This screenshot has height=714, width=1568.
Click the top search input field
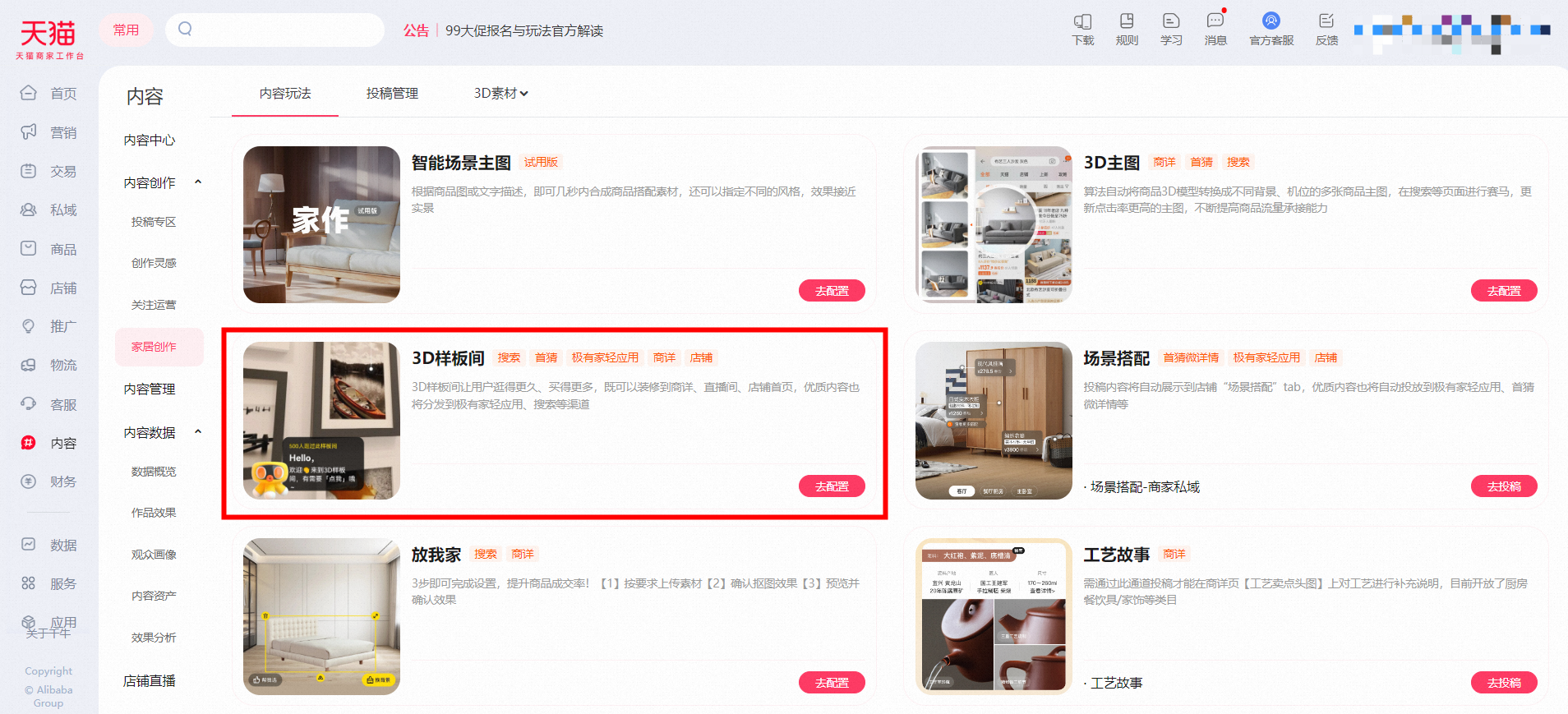coord(274,30)
